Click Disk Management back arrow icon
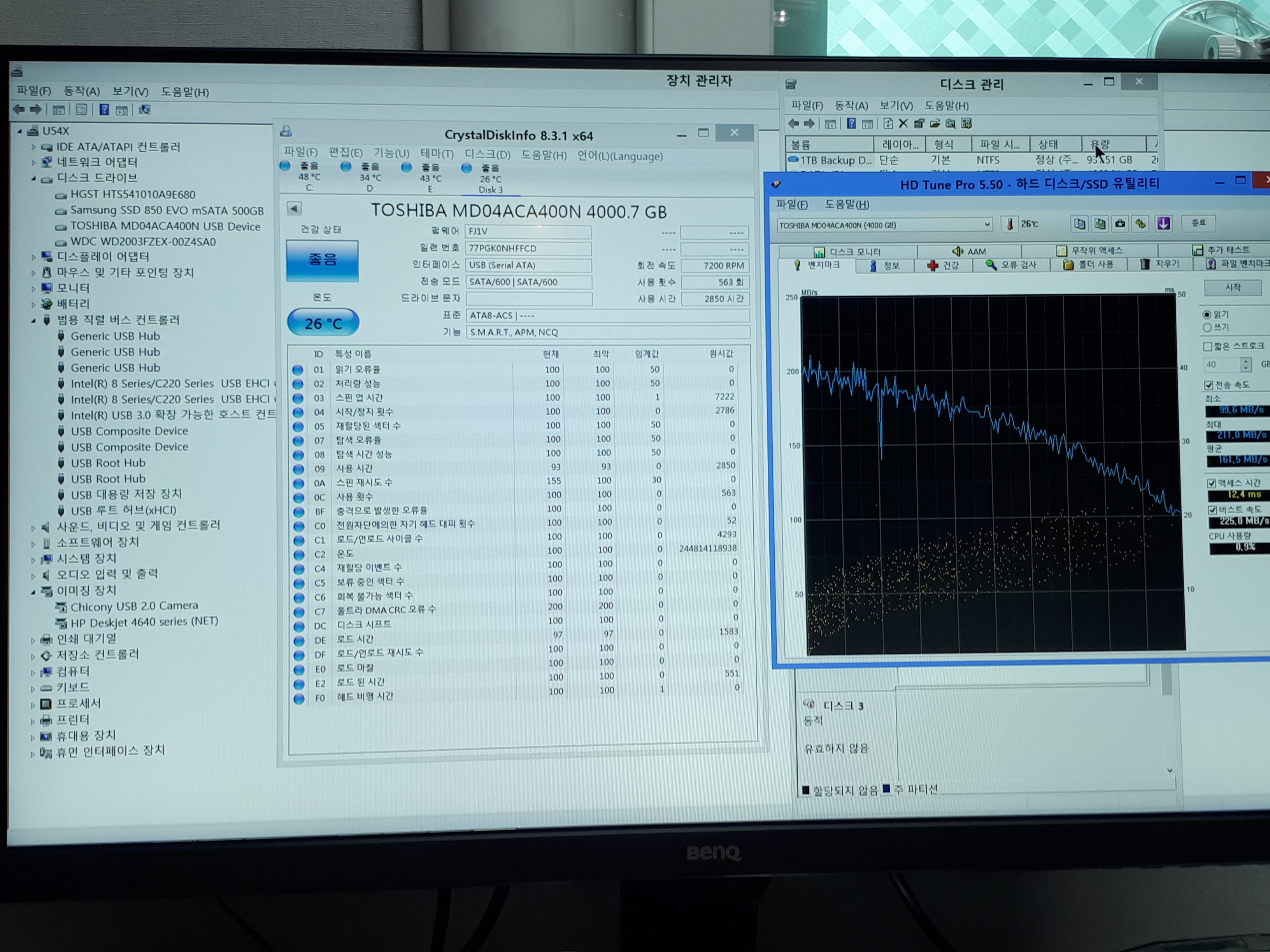 tap(793, 123)
